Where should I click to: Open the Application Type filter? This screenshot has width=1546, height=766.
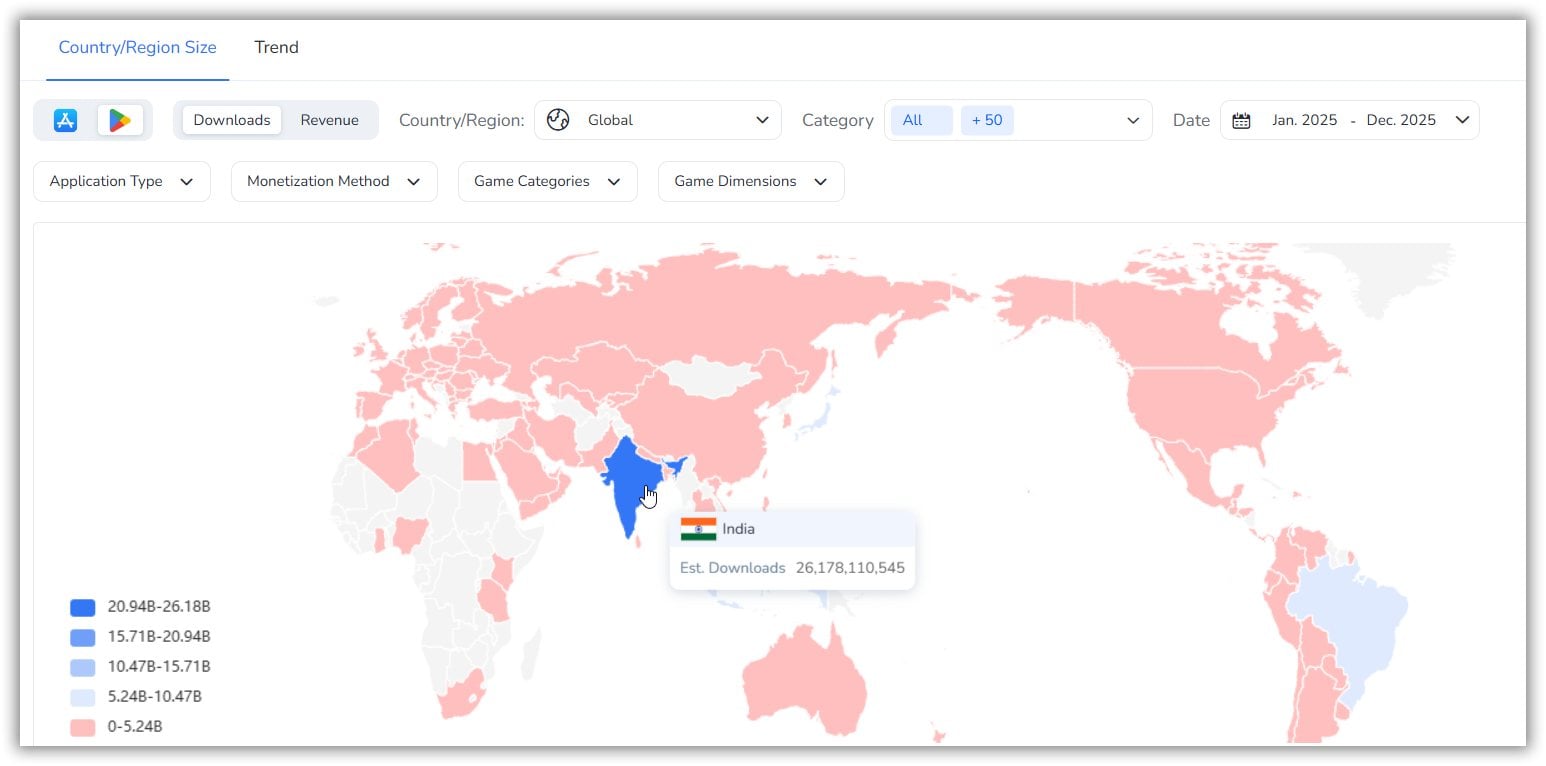pos(122,181)
